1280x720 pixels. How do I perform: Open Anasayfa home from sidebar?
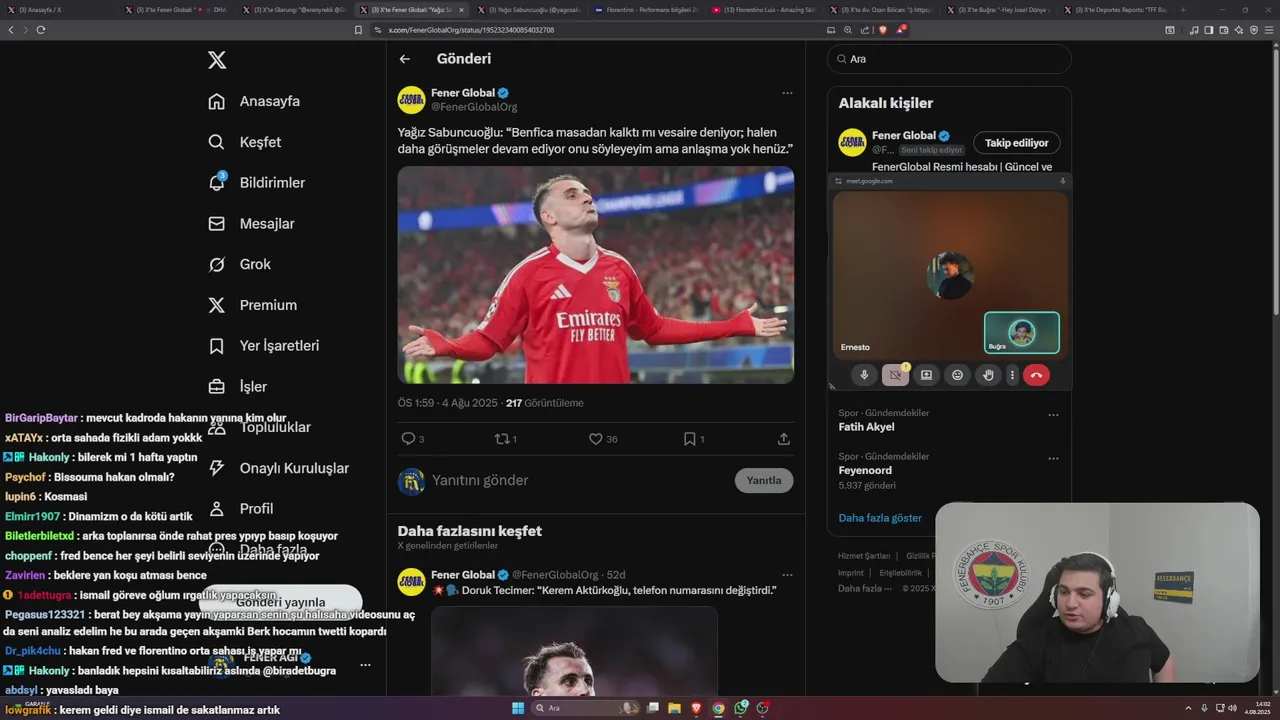(x=254, y=101)
